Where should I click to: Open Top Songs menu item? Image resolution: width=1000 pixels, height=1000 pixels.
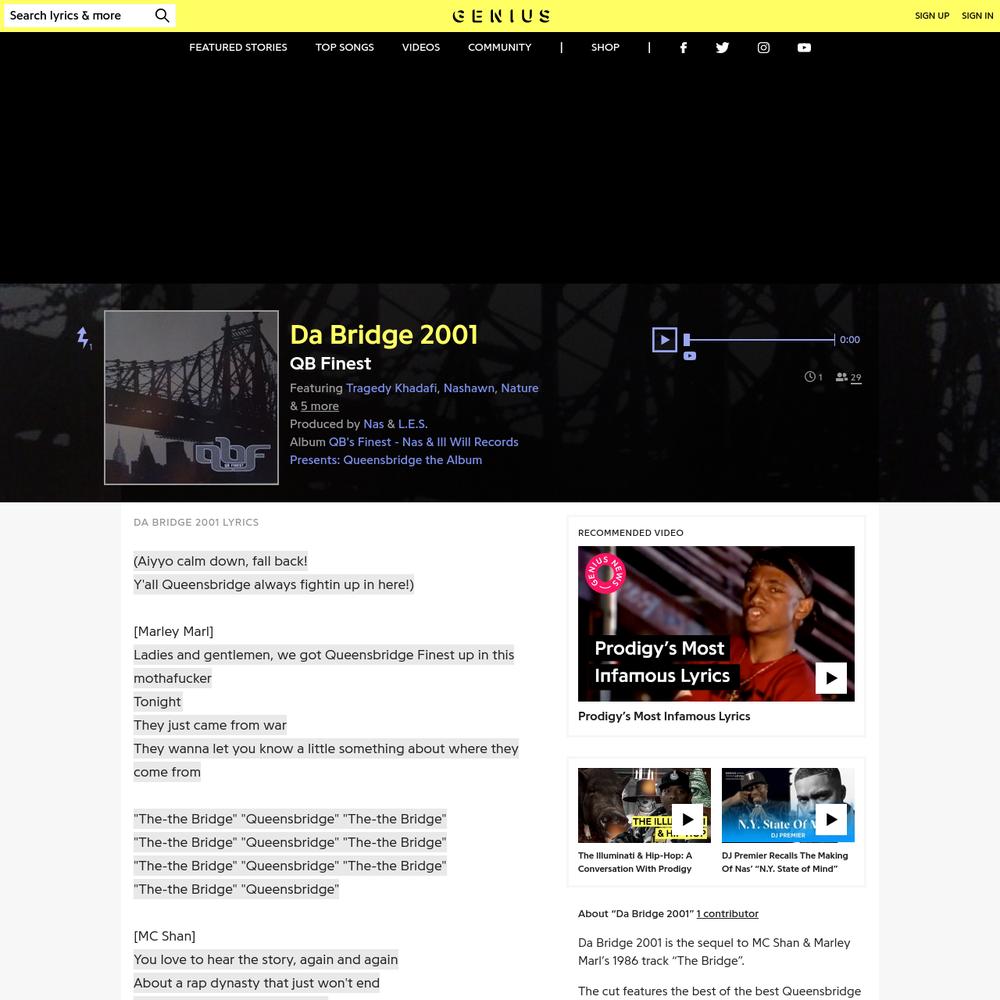[344, 47]
